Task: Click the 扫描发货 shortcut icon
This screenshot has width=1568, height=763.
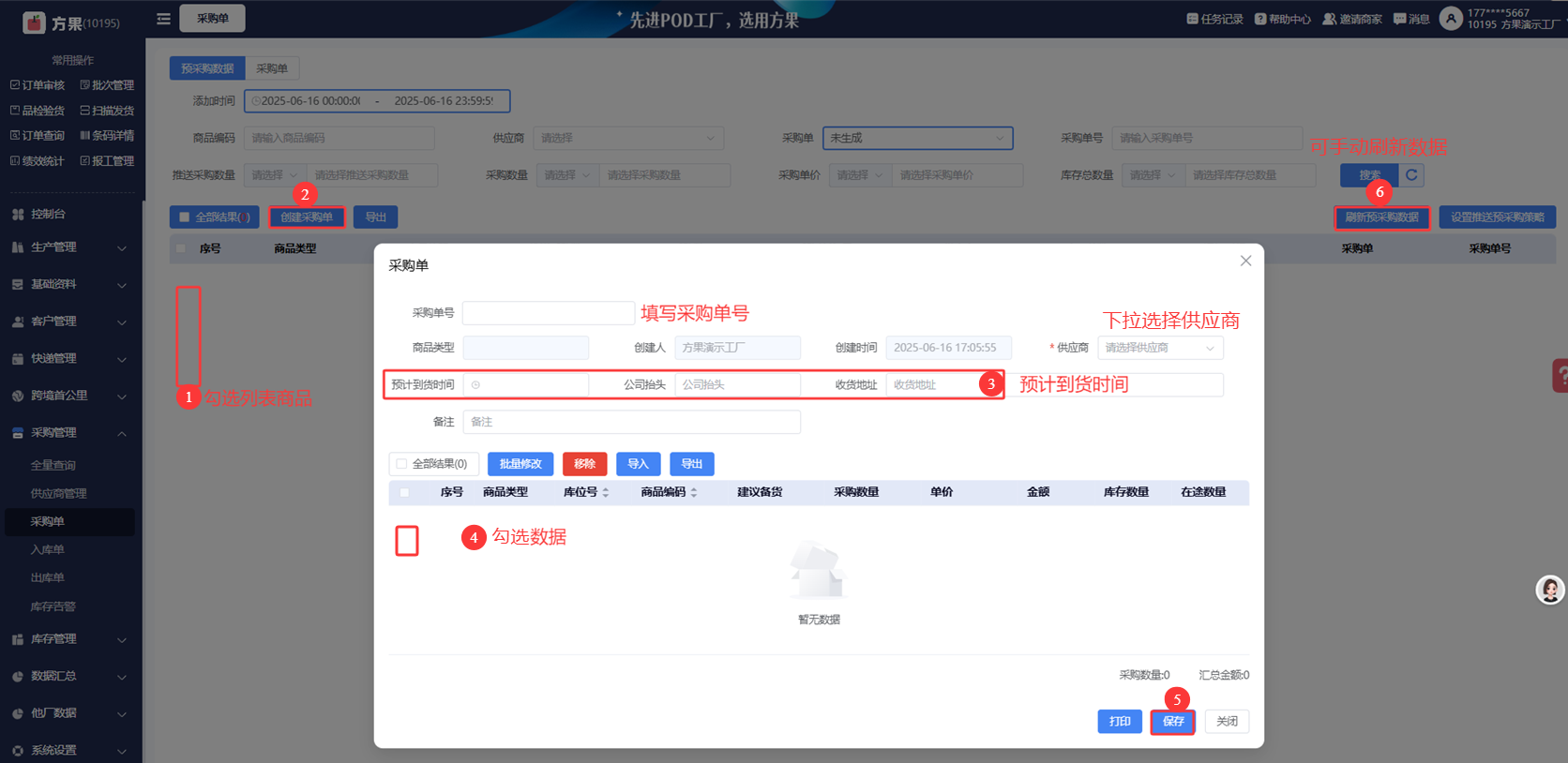Action: 85,111
